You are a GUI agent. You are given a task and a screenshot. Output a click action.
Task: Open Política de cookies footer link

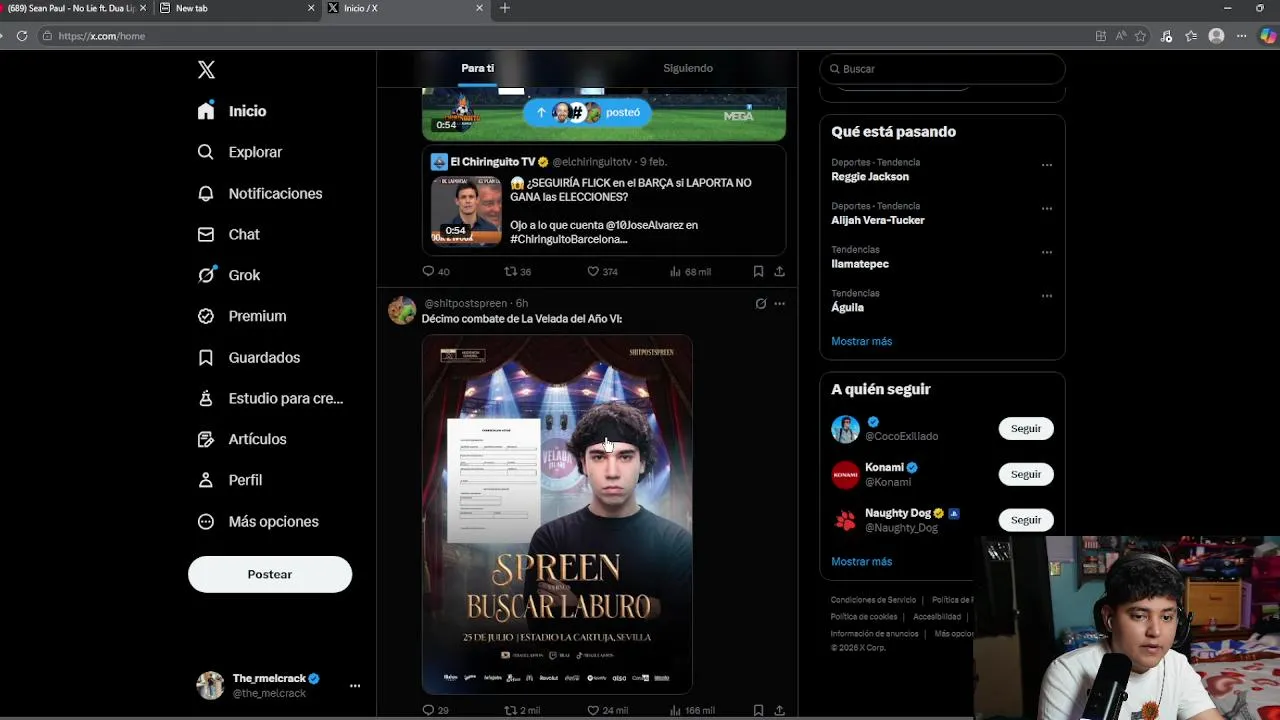coord(864,617)
